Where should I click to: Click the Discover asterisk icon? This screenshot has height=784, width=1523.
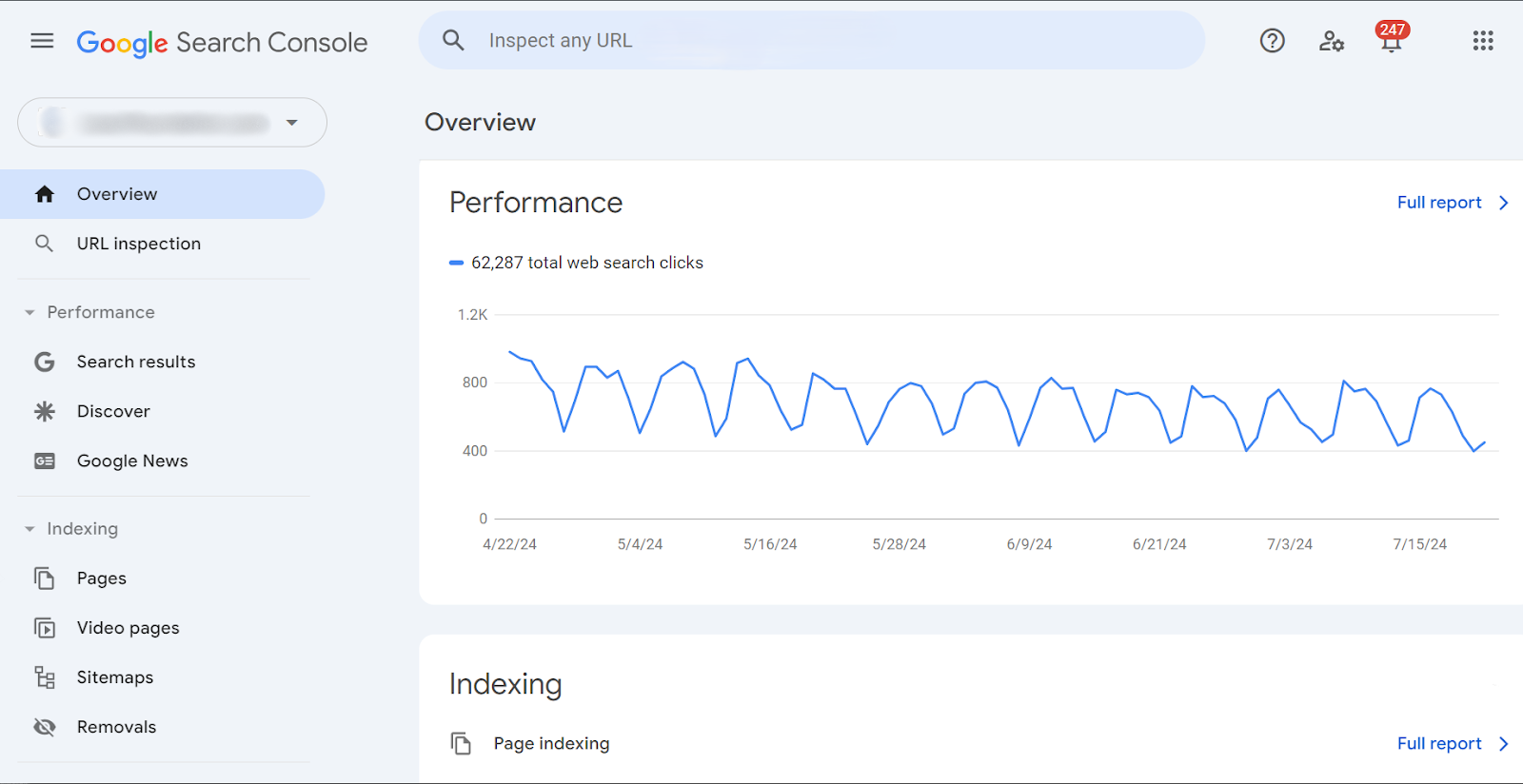(45, 411)
